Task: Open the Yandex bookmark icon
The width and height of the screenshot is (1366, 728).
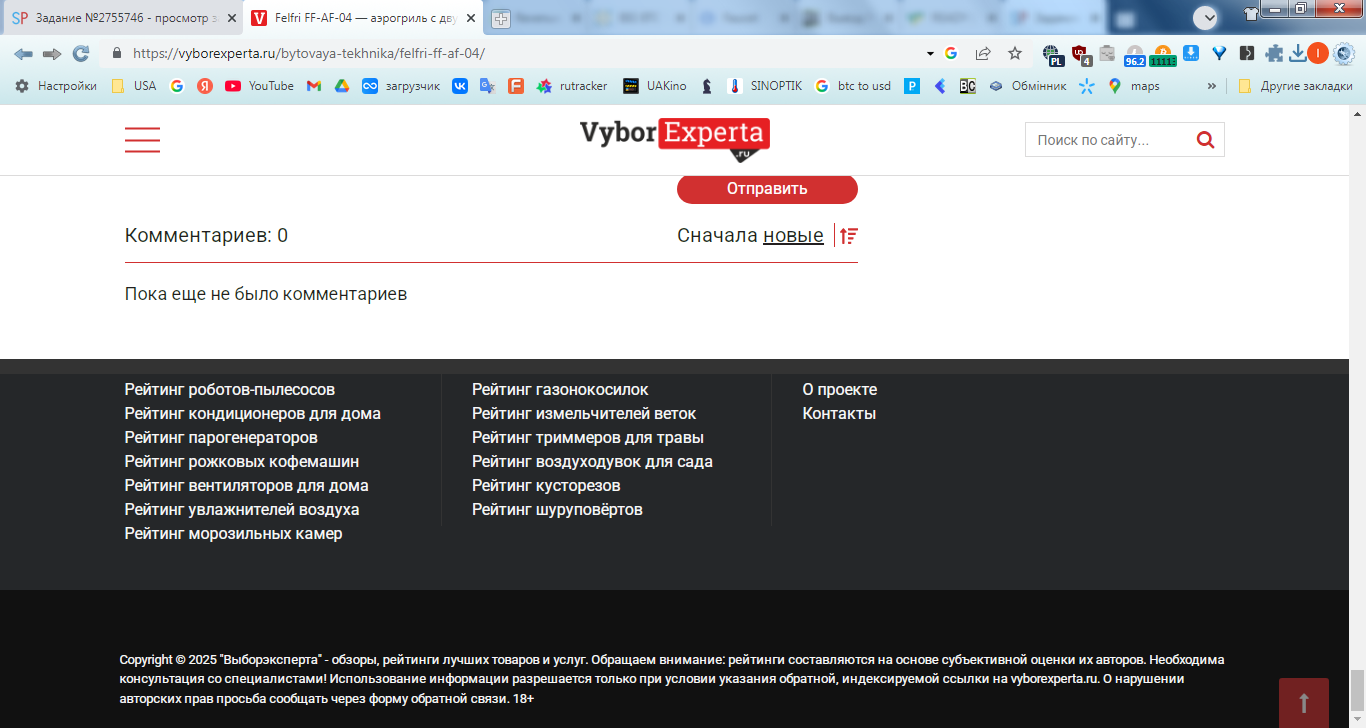Action: pos(205,86)
